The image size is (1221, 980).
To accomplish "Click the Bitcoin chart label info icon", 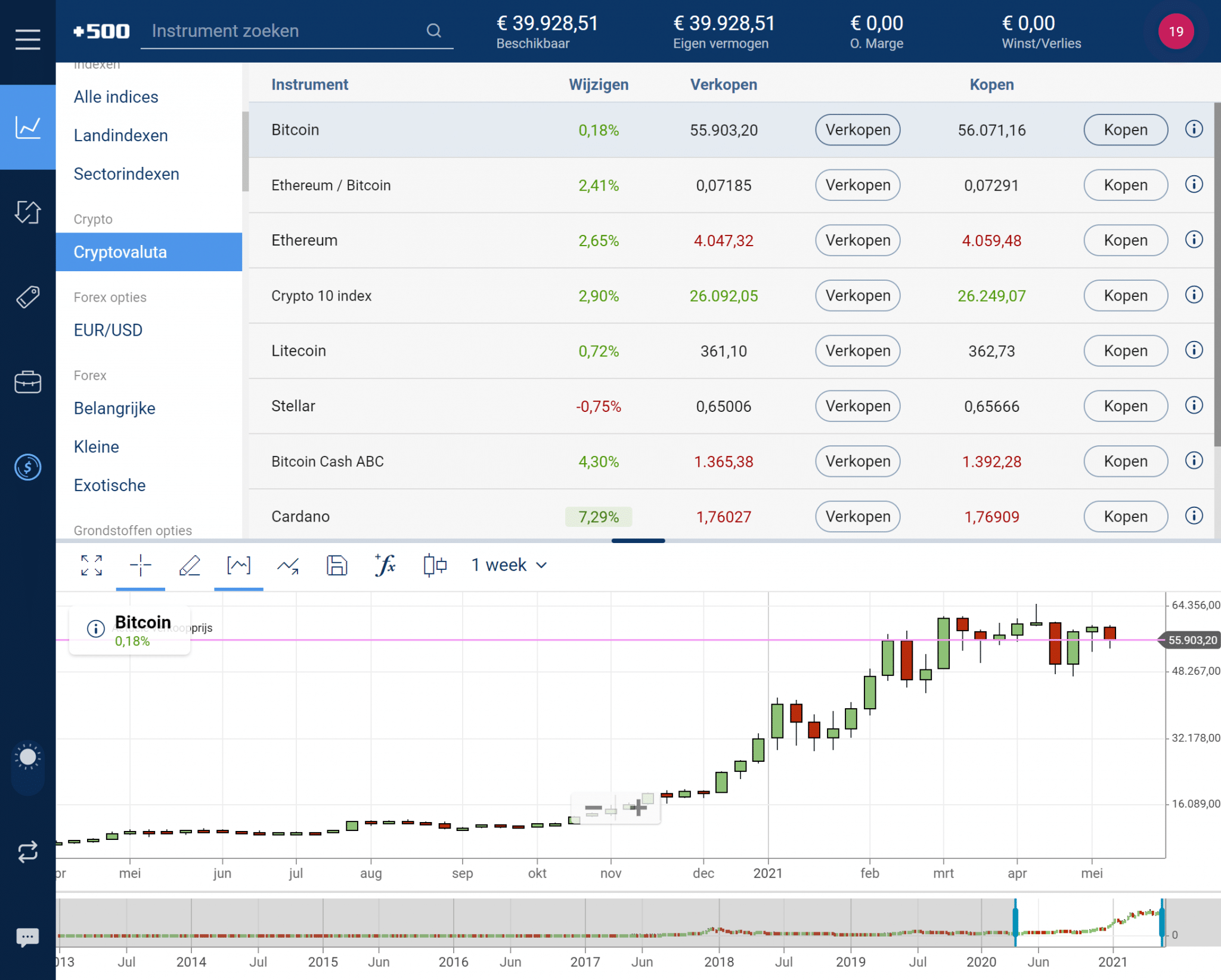I will pos(95,628).
